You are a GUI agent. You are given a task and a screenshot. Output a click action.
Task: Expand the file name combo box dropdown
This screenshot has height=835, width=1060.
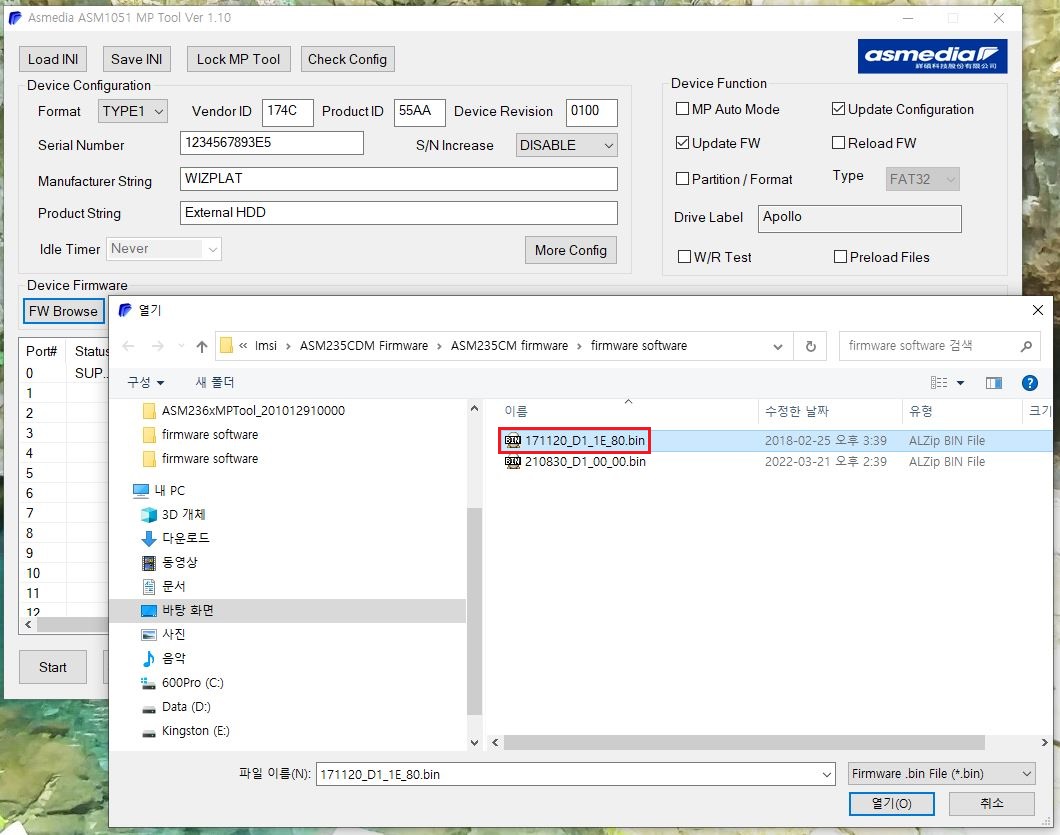click(827, 775)
